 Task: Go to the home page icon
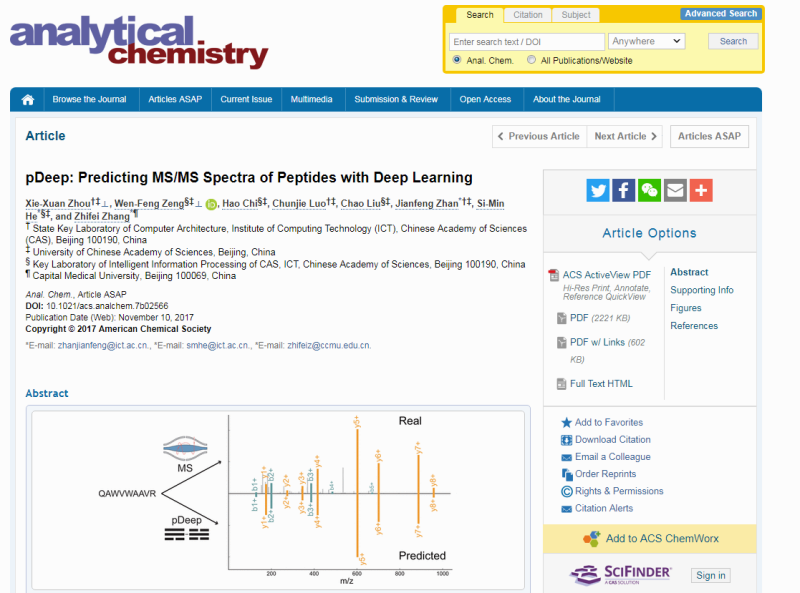(x=28, y=100)
